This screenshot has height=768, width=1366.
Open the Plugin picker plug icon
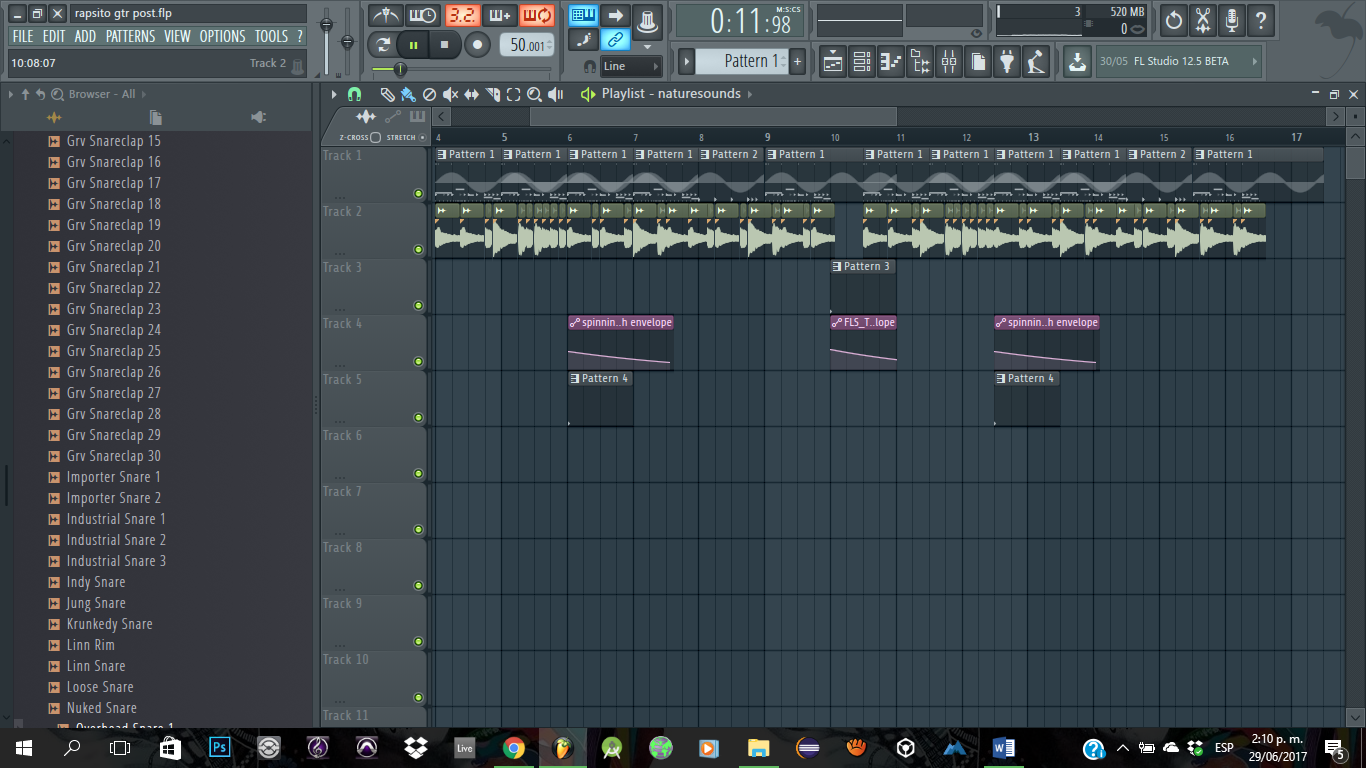[x=1007, y=61]
